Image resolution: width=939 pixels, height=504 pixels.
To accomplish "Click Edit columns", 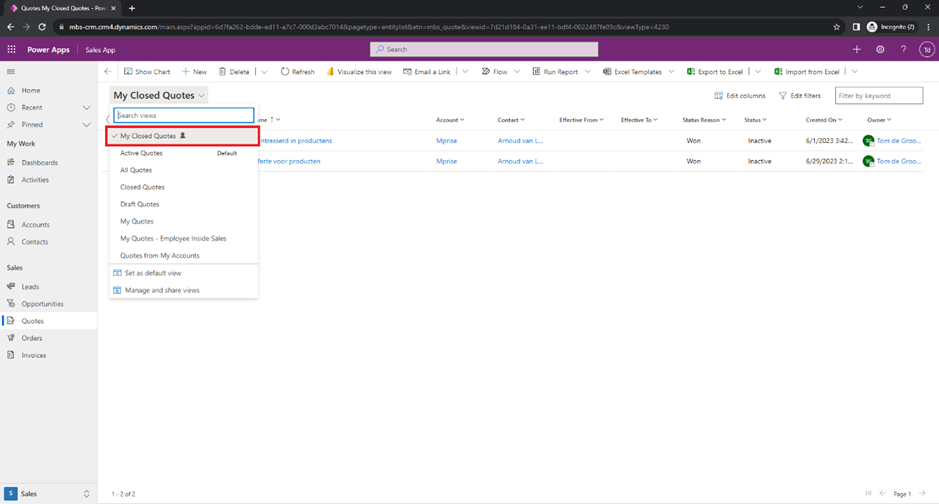I will point(740,96).
